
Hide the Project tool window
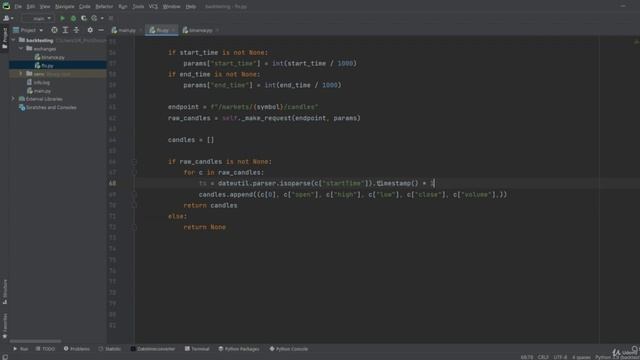tap(101, 30)
